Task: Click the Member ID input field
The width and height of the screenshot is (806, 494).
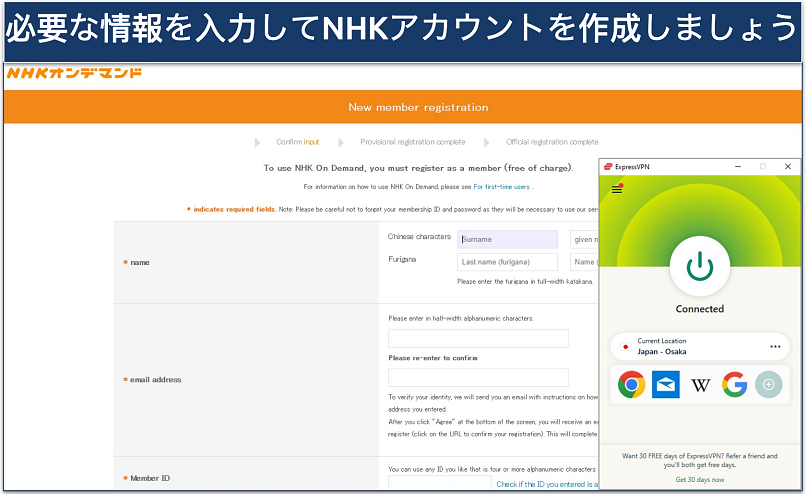Action: 439,483
